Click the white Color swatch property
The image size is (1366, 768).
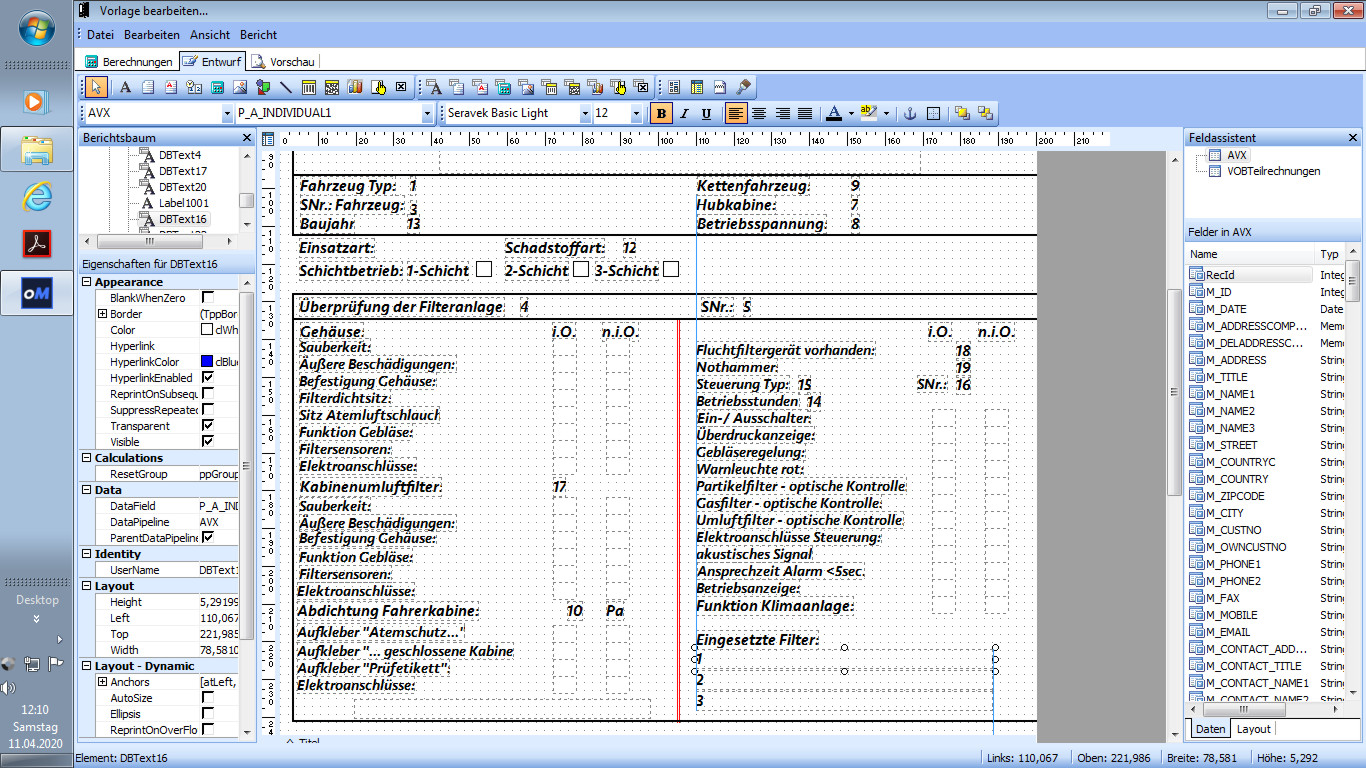point(207,330)
